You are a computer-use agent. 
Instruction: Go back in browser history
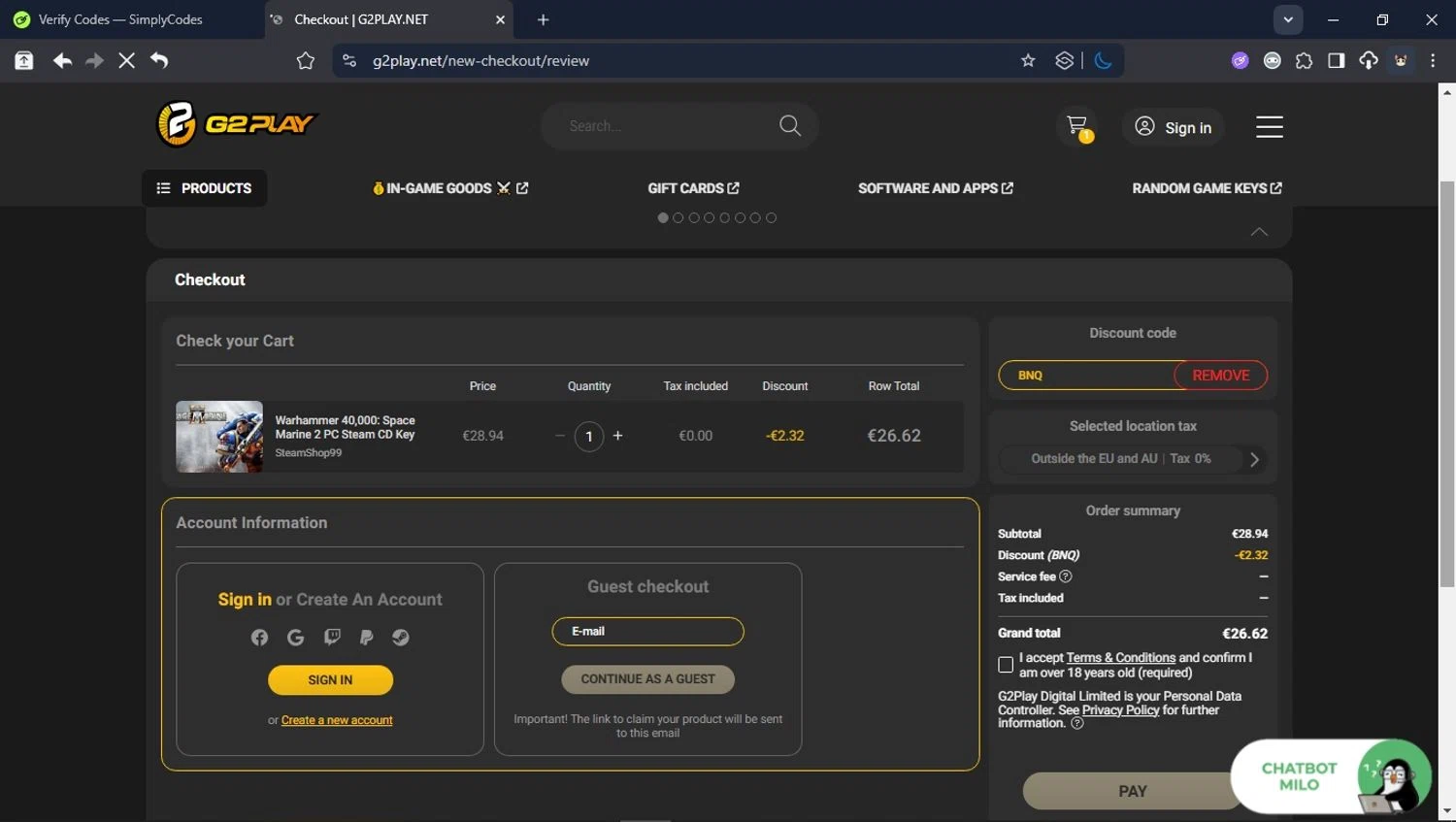[62, 60]
